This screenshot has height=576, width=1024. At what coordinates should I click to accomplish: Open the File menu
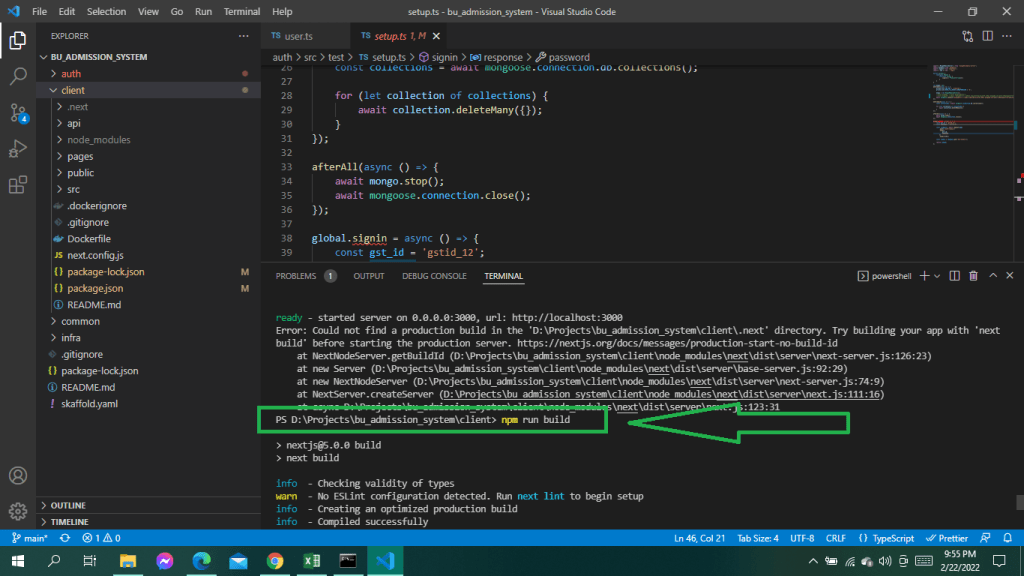click(39, 12)
